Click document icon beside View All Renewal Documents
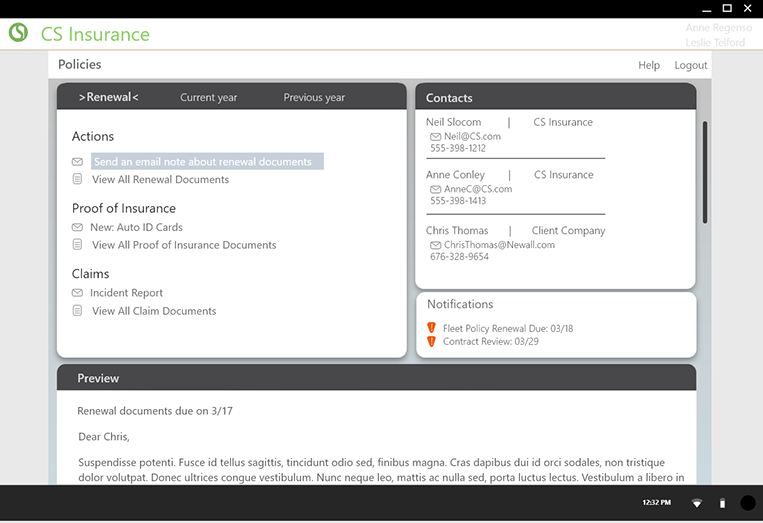This screenshot has height=523, width=763. [x=77, y=180]
